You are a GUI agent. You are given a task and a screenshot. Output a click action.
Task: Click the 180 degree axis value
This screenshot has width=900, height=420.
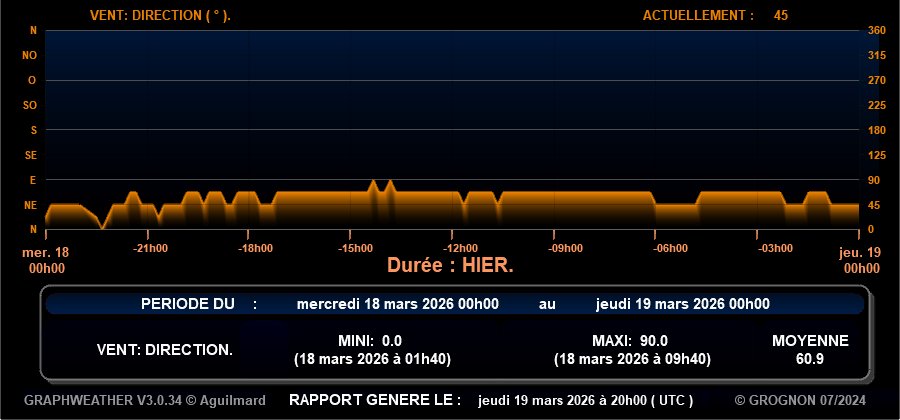[x=877, y=130]
